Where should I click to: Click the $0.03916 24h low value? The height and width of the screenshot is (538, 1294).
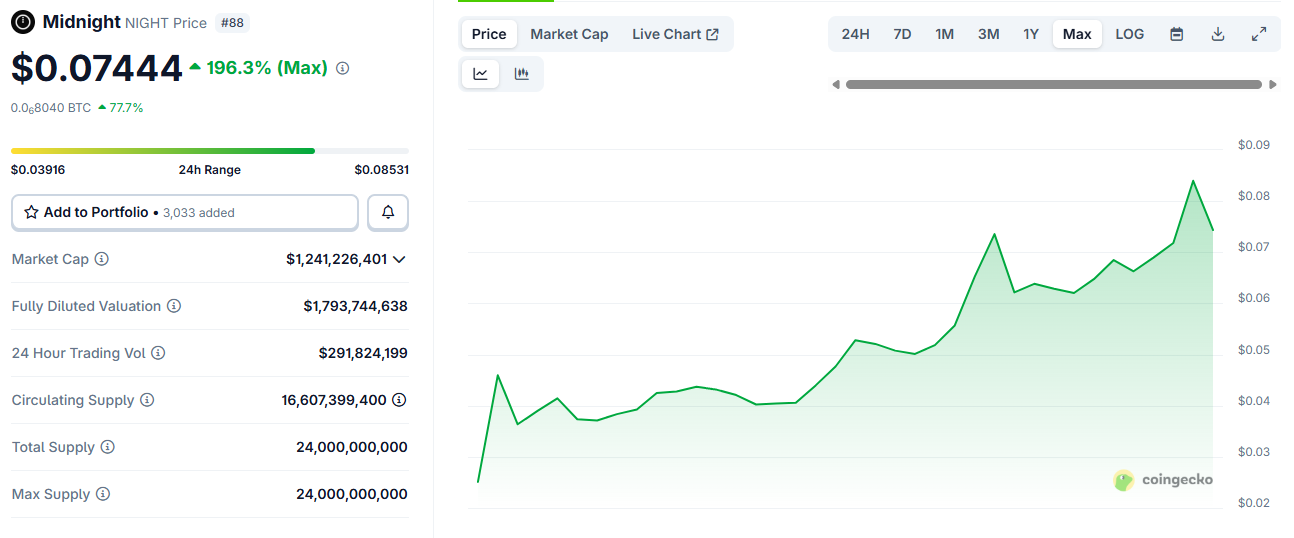pyautogui.click(x=38, y=170)
